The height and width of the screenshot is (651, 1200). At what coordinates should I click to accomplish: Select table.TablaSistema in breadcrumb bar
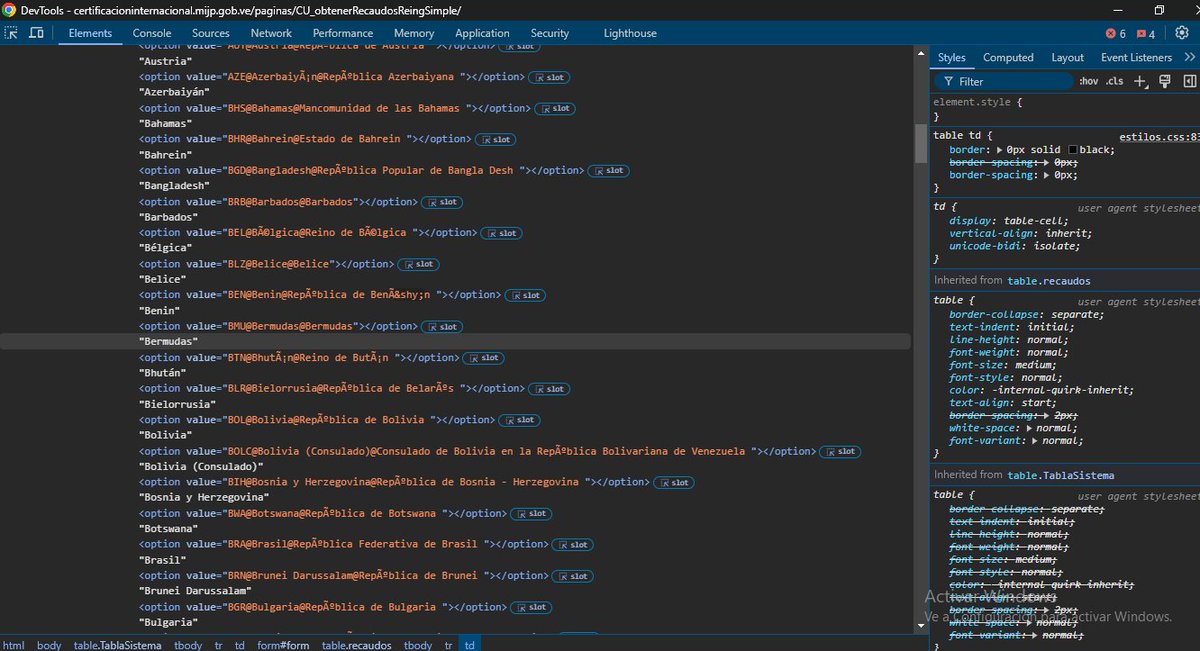[x=117, y=645]
